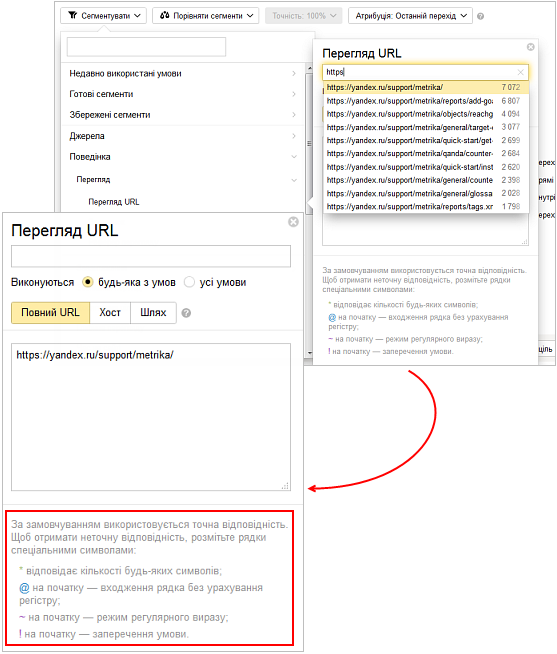Clear the https search field

(520, 72)
